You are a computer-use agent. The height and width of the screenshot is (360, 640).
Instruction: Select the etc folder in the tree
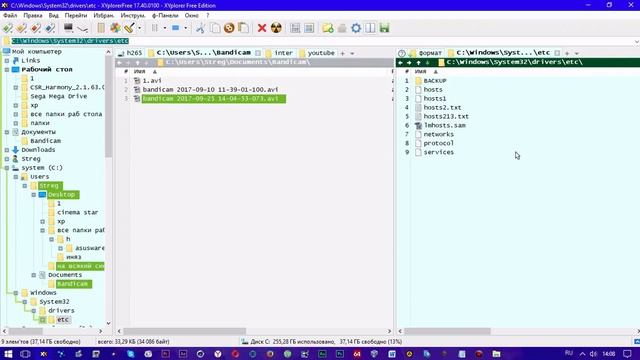(x=63, y=320)
